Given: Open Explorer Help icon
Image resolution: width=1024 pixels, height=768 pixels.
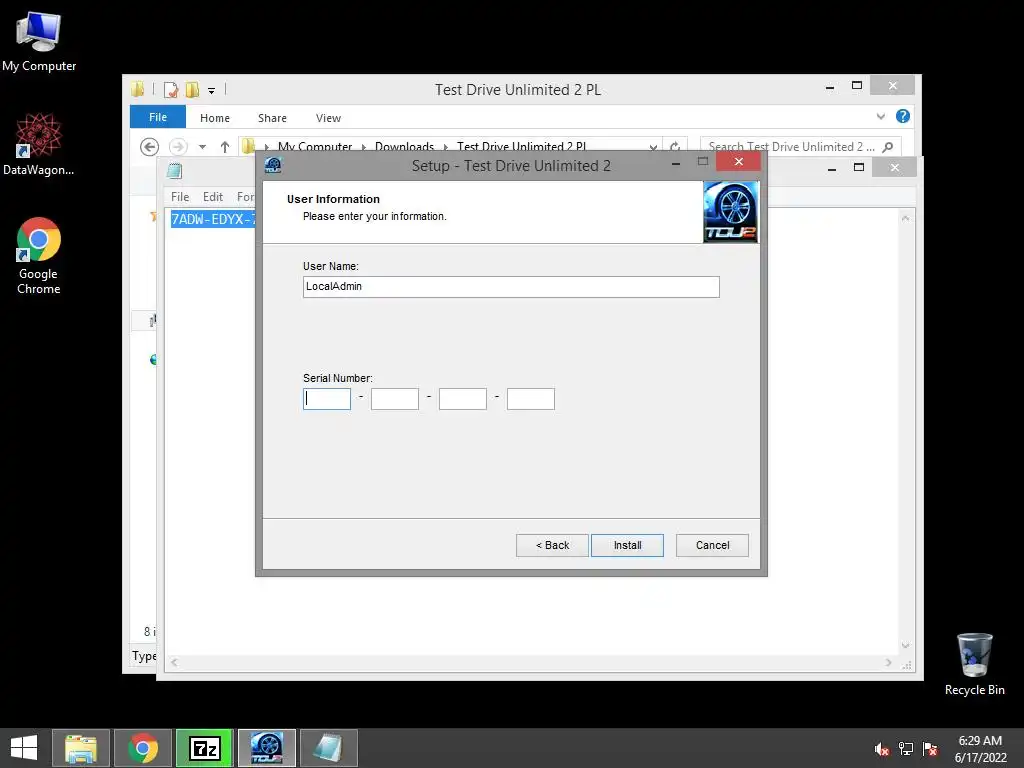Looking at the screenshot, I should click(903, 116).
